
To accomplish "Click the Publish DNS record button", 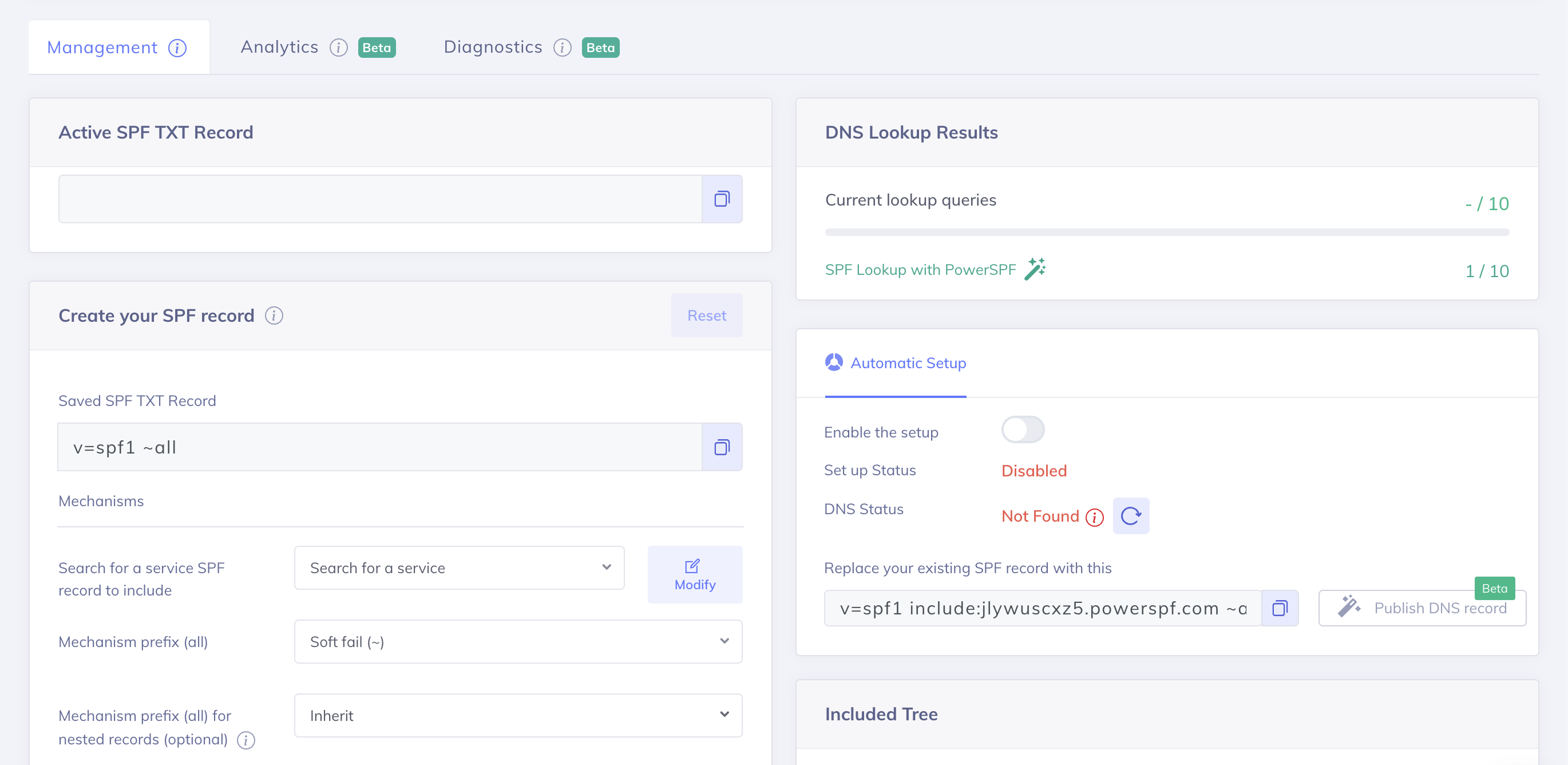I will point(1422,608).
